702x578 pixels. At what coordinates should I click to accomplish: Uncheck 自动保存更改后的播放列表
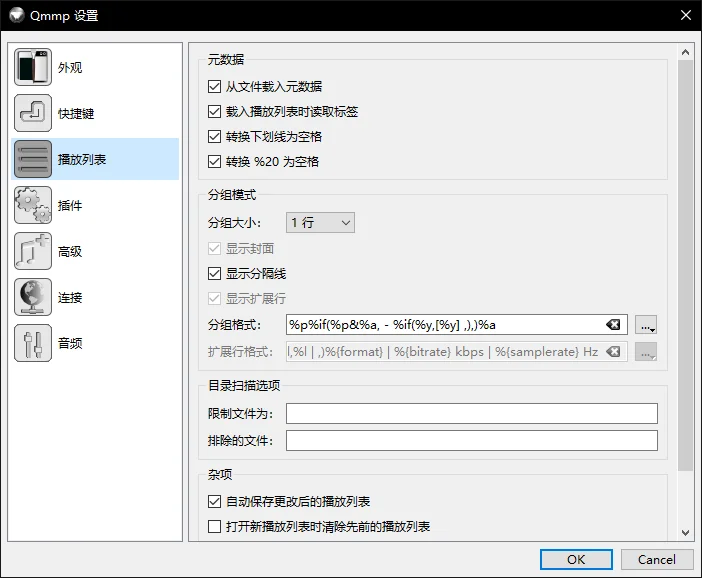point(214,501)
